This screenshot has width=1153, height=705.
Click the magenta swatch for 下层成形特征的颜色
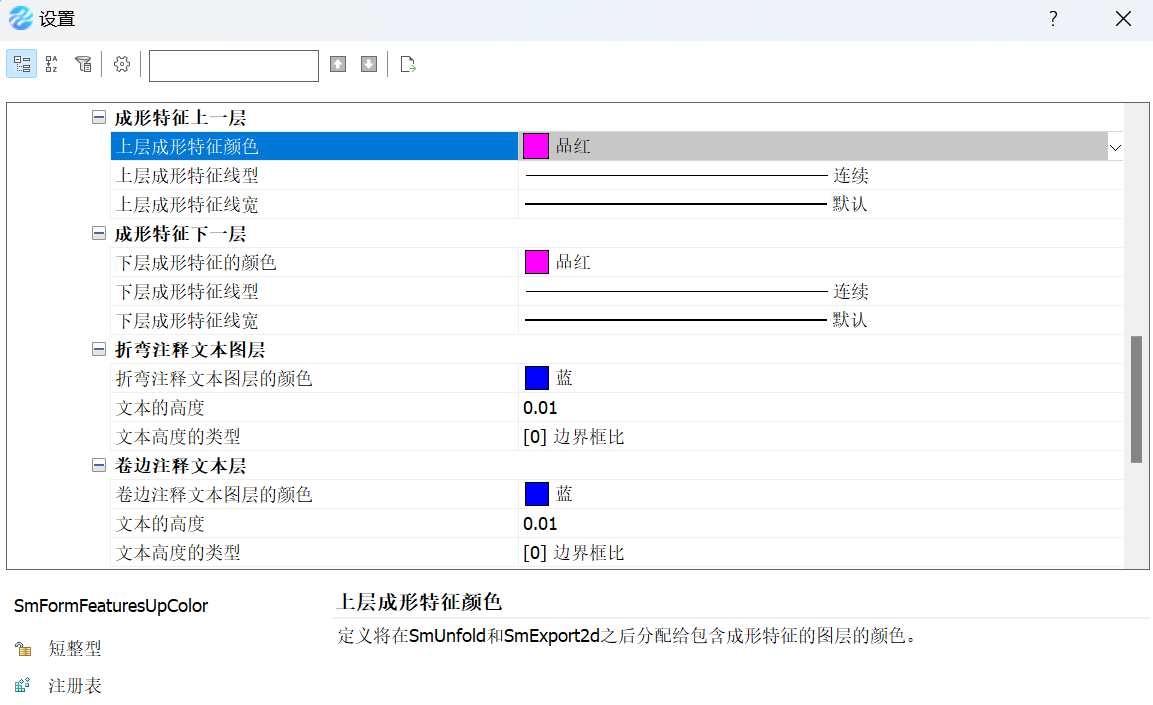[x=537, y=262]
